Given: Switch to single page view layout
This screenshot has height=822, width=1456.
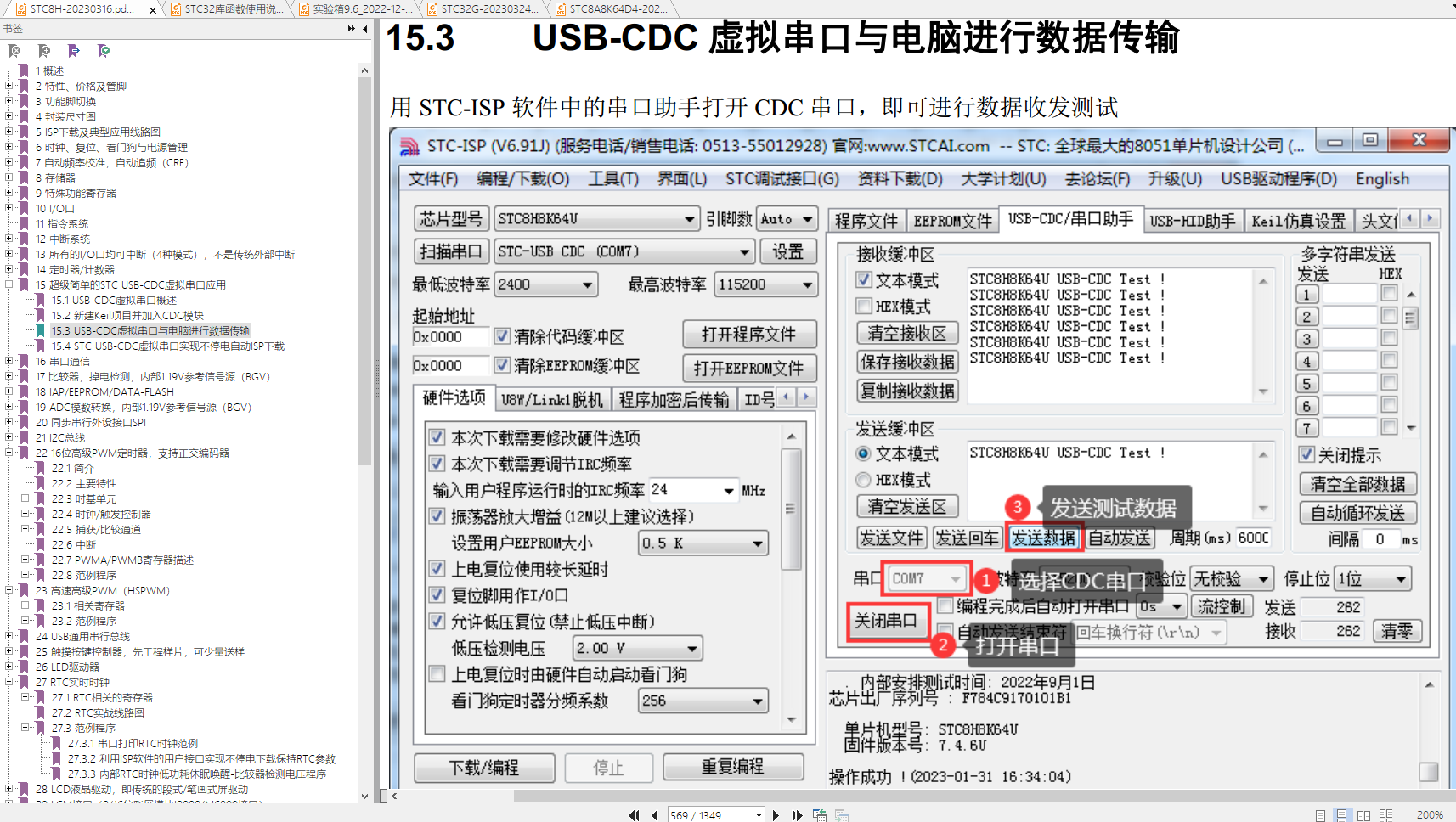Looking at the screenshot, I should coord(1320,815).
